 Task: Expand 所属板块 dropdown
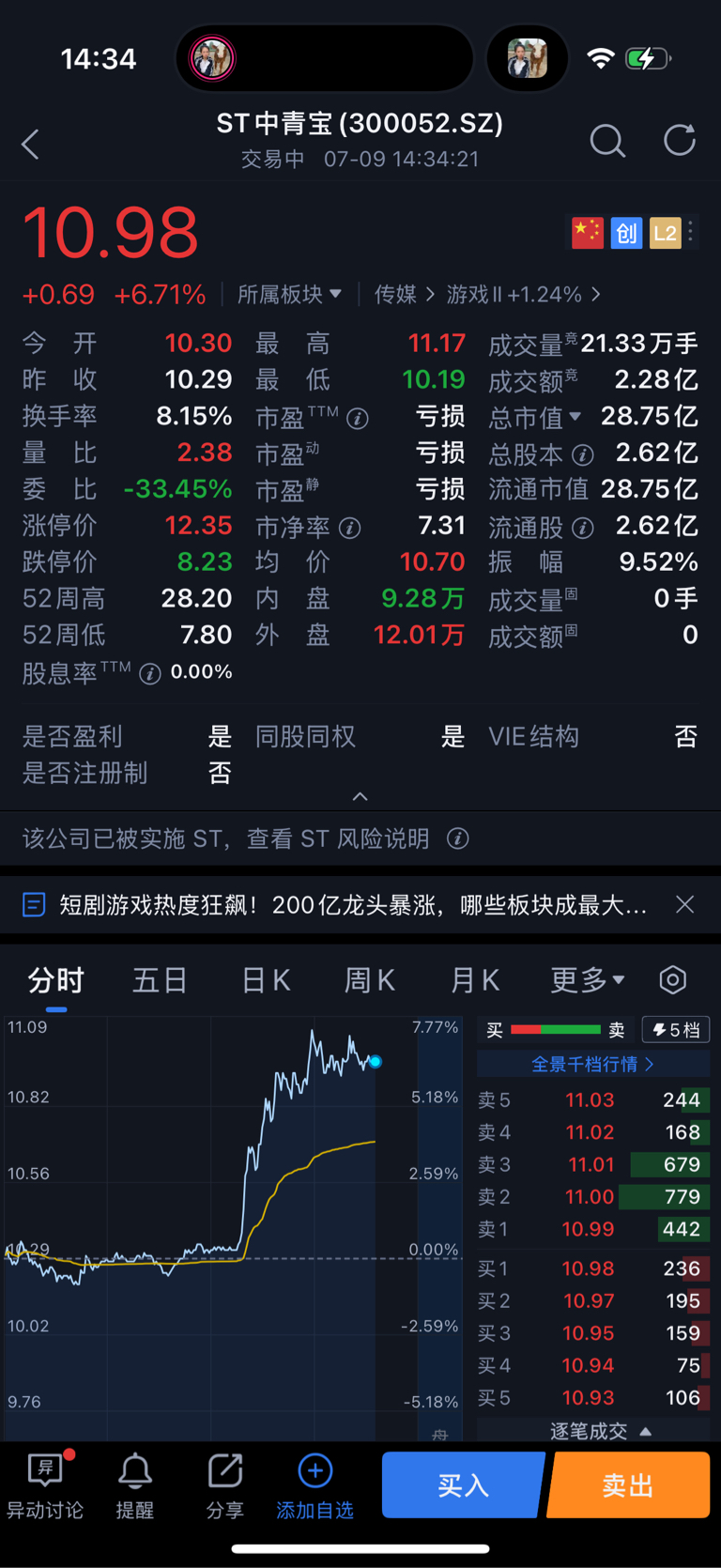click(289, 295)
